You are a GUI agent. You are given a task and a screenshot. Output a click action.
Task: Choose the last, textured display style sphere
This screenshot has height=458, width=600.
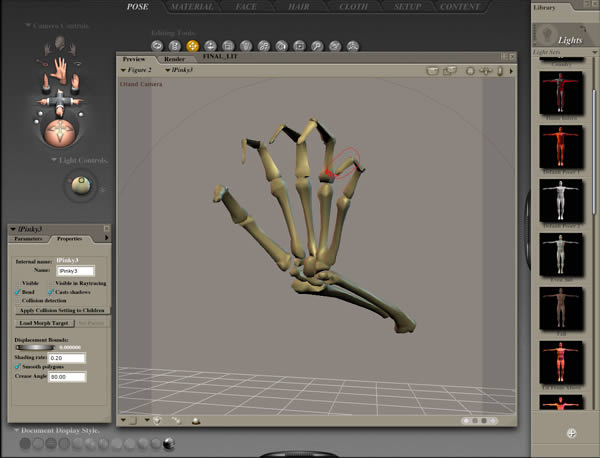pos(169,443)
